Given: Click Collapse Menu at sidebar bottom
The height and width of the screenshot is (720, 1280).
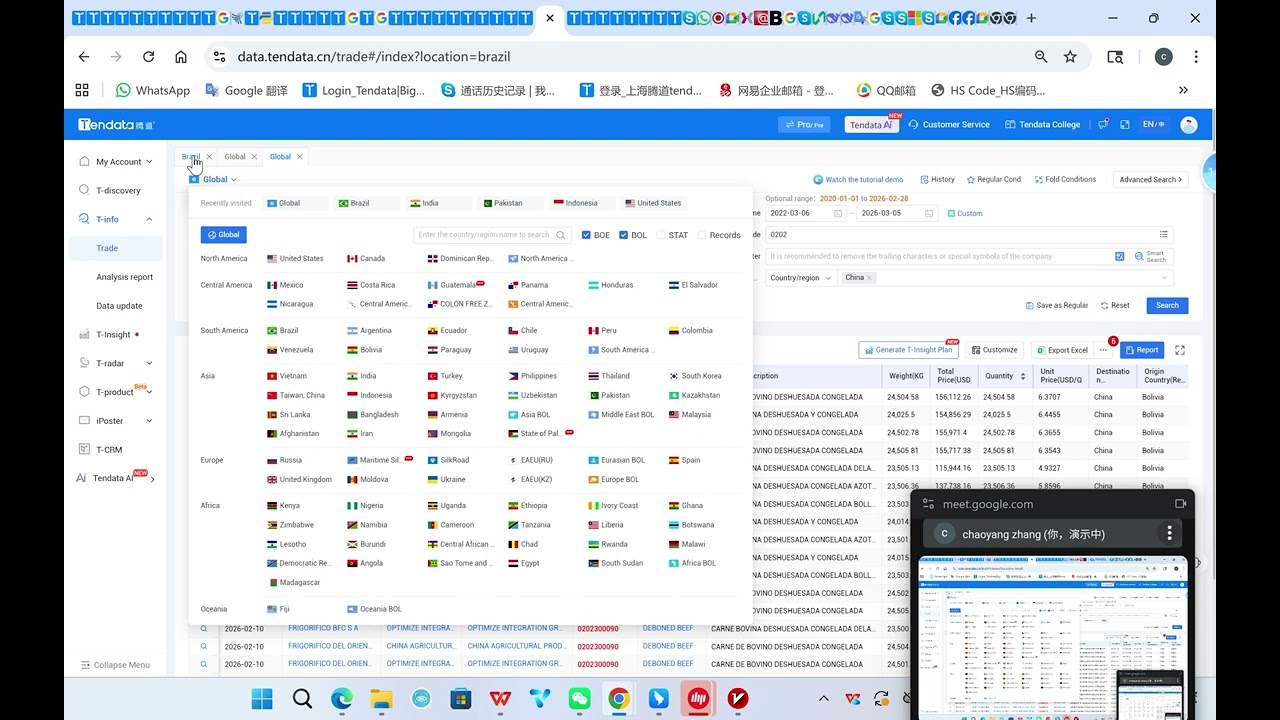Looking at the screenshot, I should (115, 665).
